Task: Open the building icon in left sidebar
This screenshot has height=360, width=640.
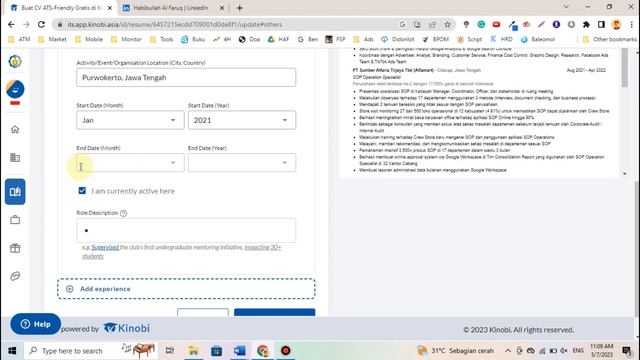Action: tap(15, 158)
